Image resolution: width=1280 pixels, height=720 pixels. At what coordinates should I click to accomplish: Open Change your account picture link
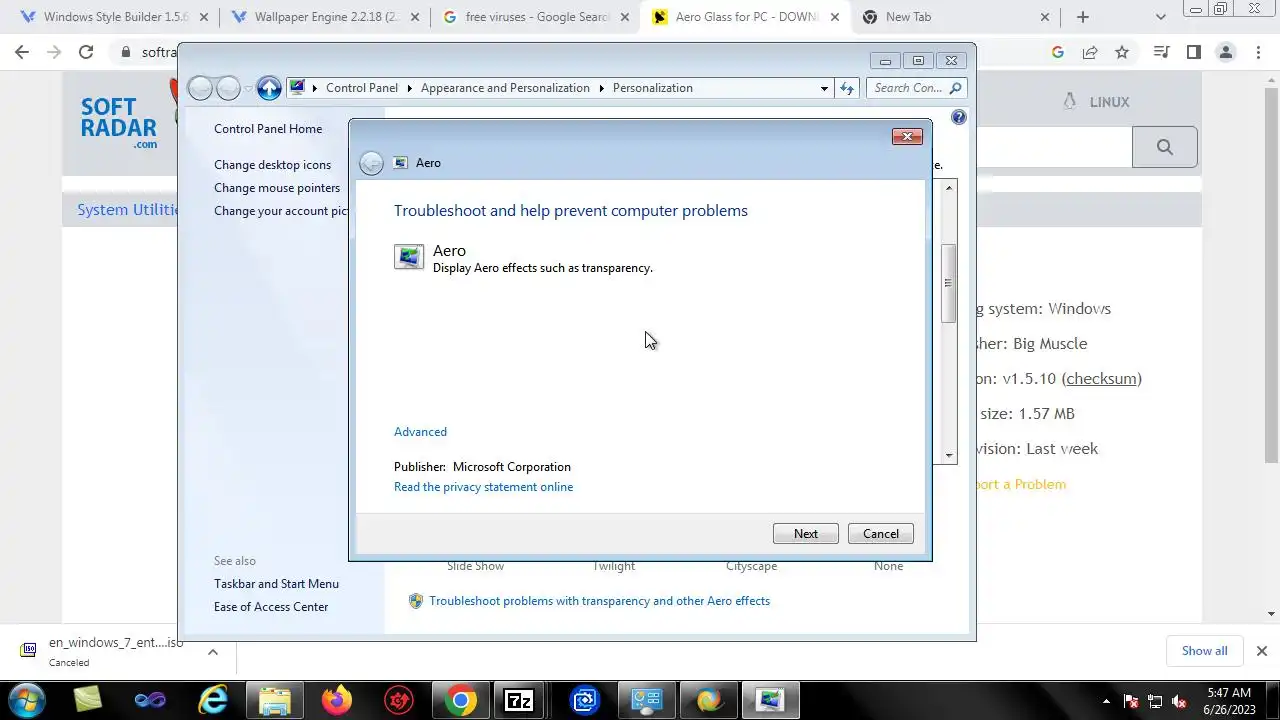[x=281, y=211]
